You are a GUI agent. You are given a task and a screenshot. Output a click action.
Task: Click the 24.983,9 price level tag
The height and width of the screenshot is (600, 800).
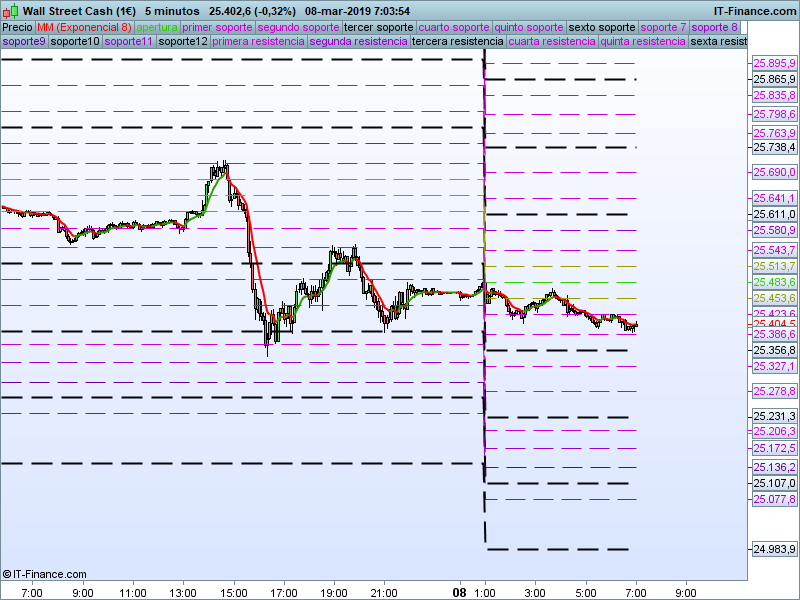[x=774, y=549]
